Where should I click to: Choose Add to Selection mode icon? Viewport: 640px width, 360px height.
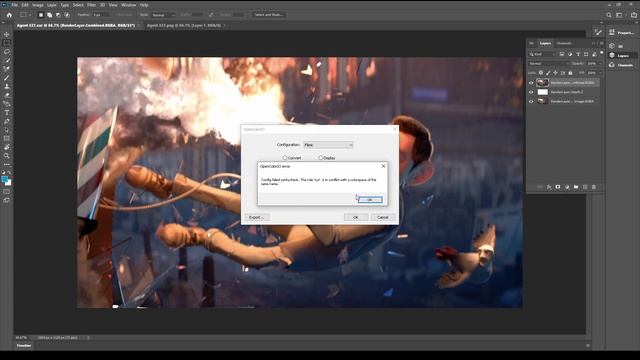click(x=49, y=15)
